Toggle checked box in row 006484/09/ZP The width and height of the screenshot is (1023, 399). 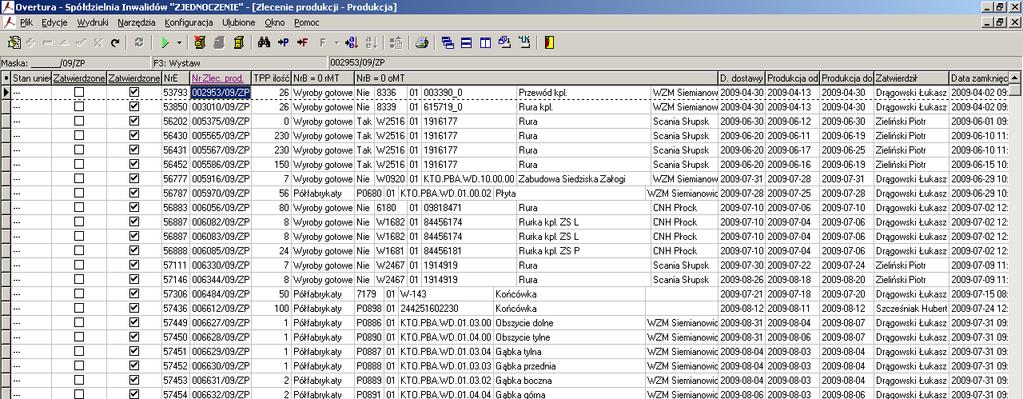click(x=134, y=293)
